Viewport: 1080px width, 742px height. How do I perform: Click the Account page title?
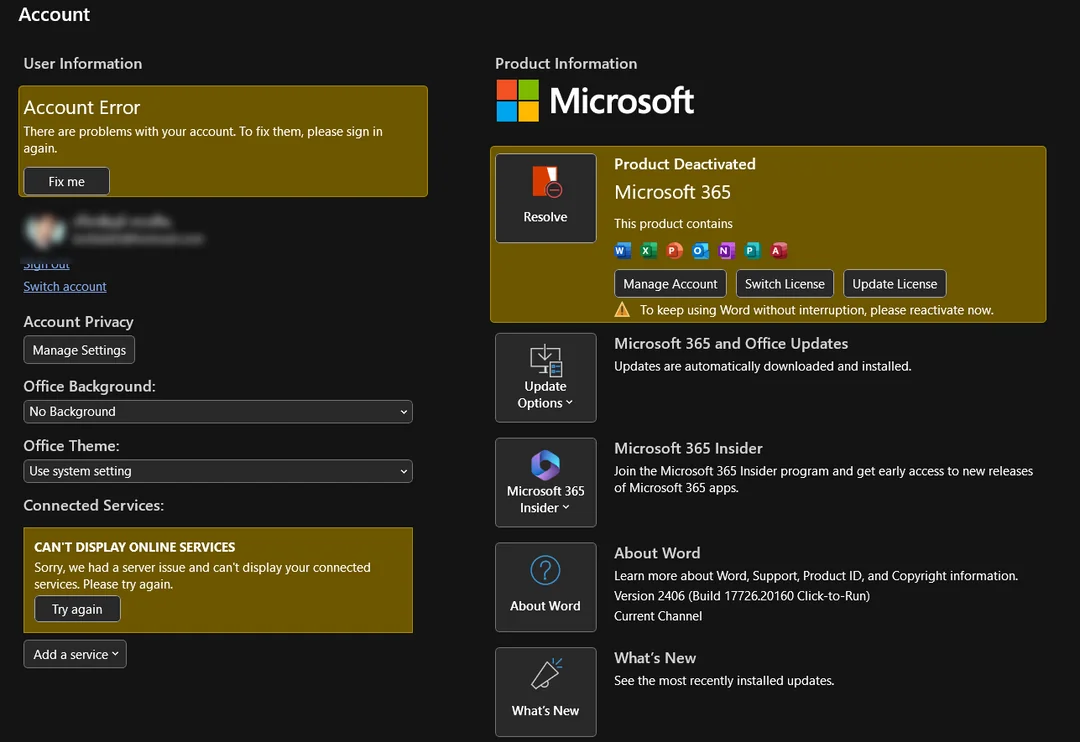coord(54,14)
